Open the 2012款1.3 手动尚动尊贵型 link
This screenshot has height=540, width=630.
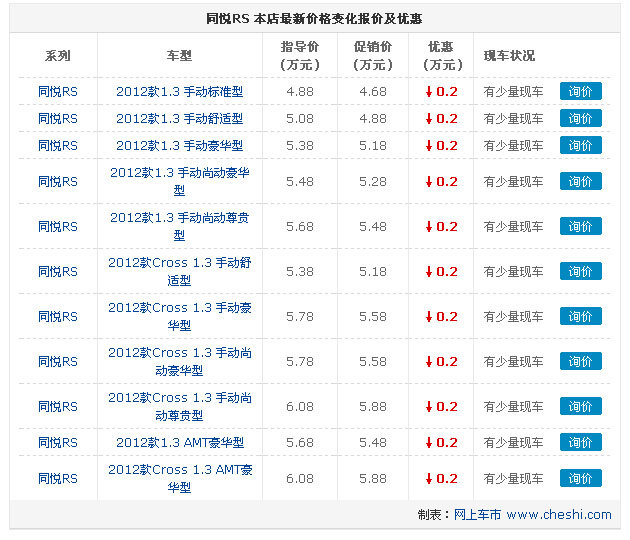[x=180, y=226]
